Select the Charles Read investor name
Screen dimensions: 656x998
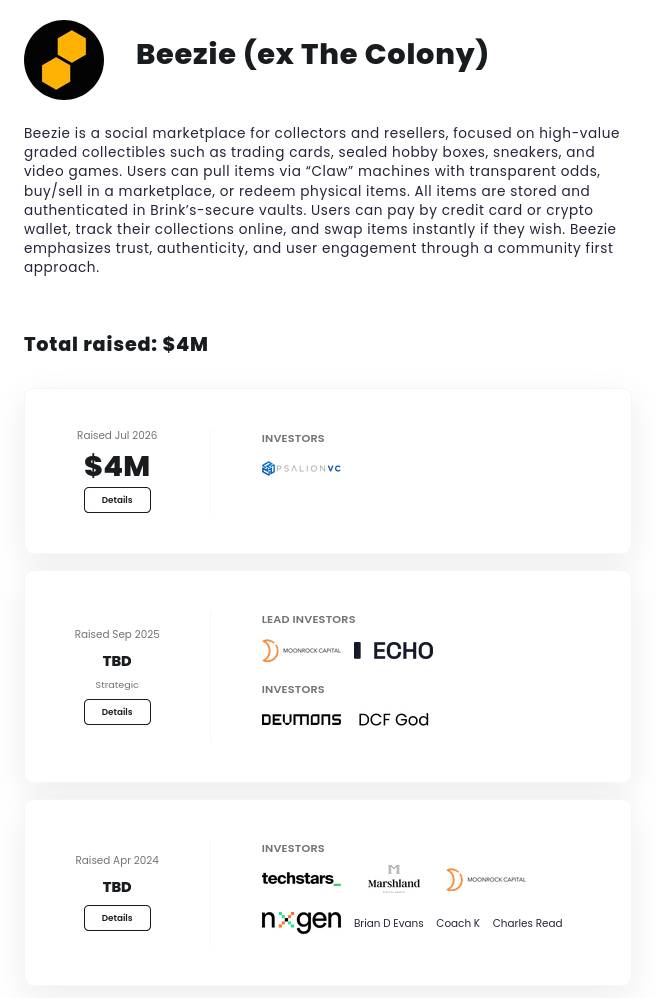[x=527, y=923]
